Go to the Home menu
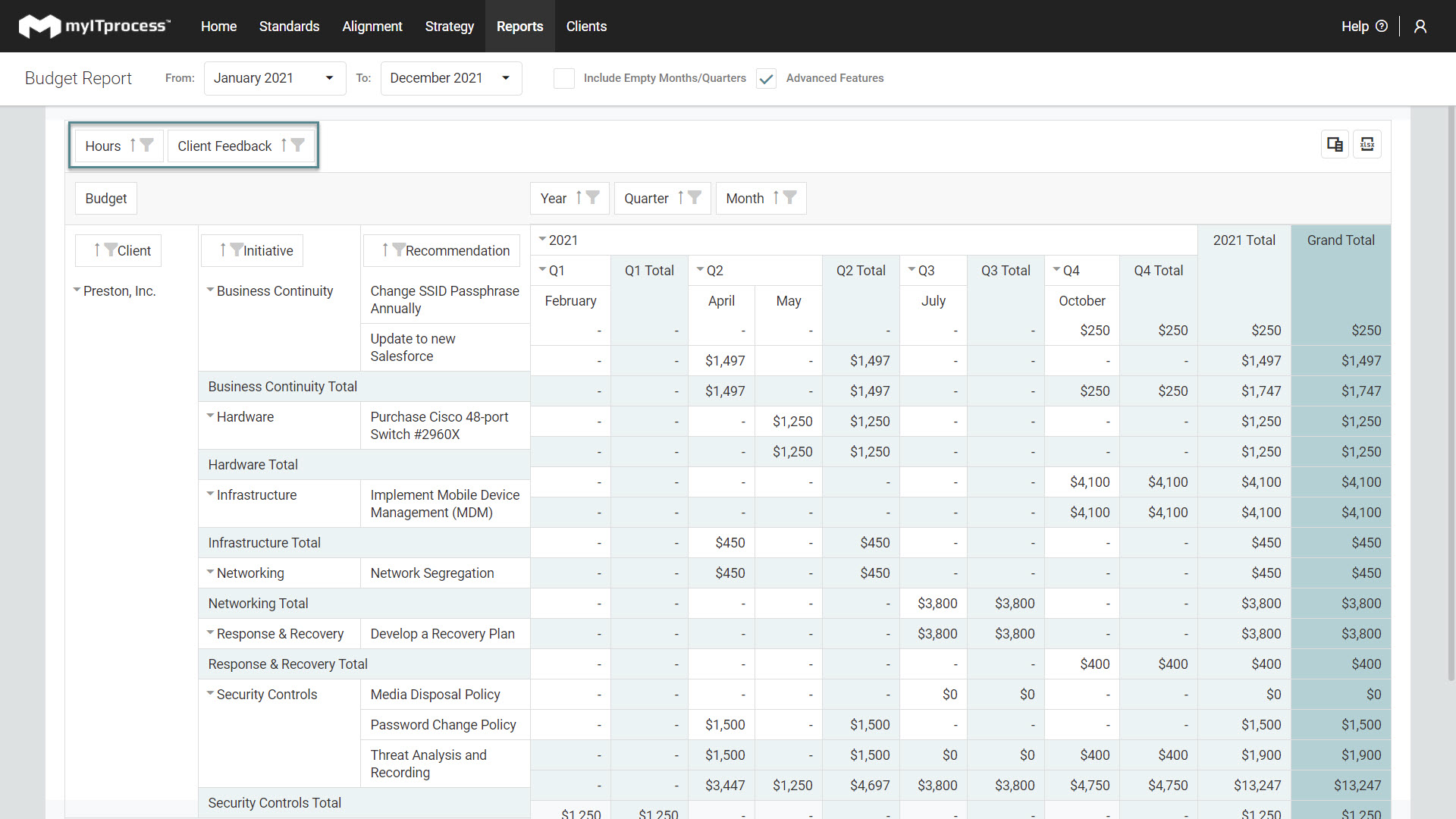The width and height of the screenshot is (1456, 819). click(218, 27)
